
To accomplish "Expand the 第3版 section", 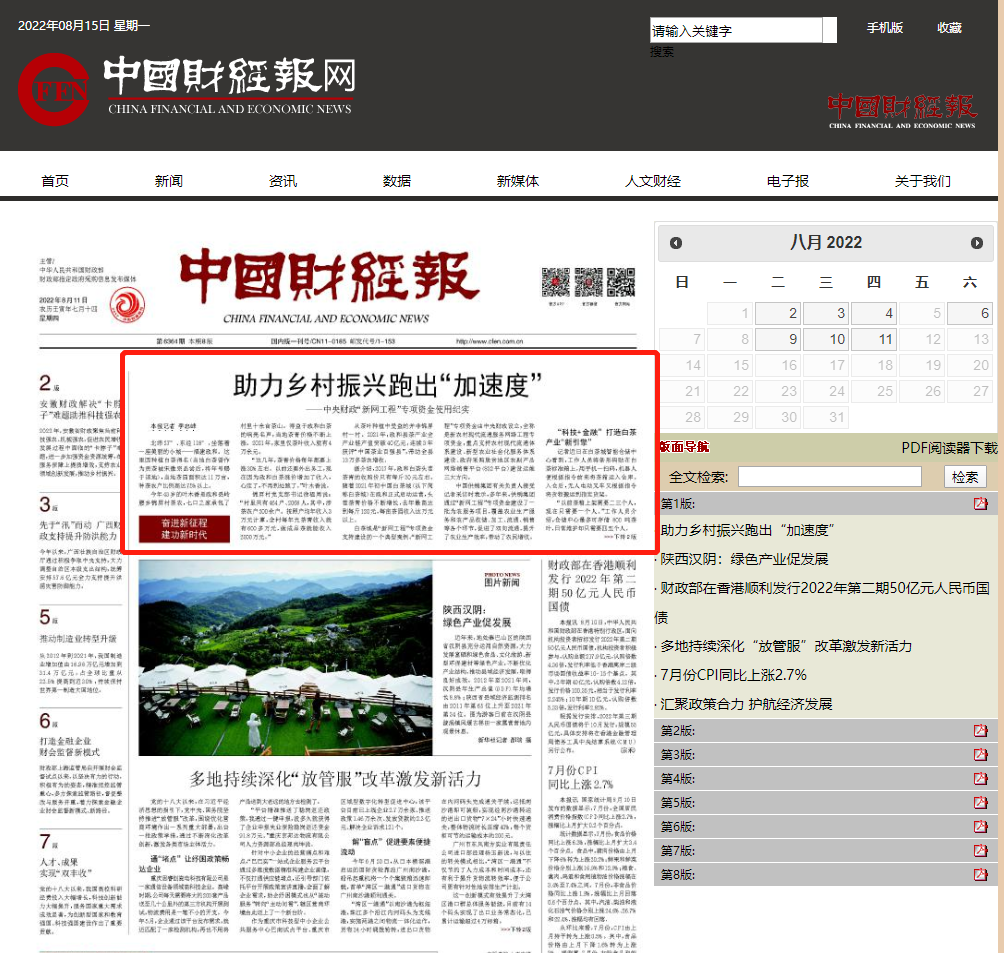I will [x=825, y=754].
